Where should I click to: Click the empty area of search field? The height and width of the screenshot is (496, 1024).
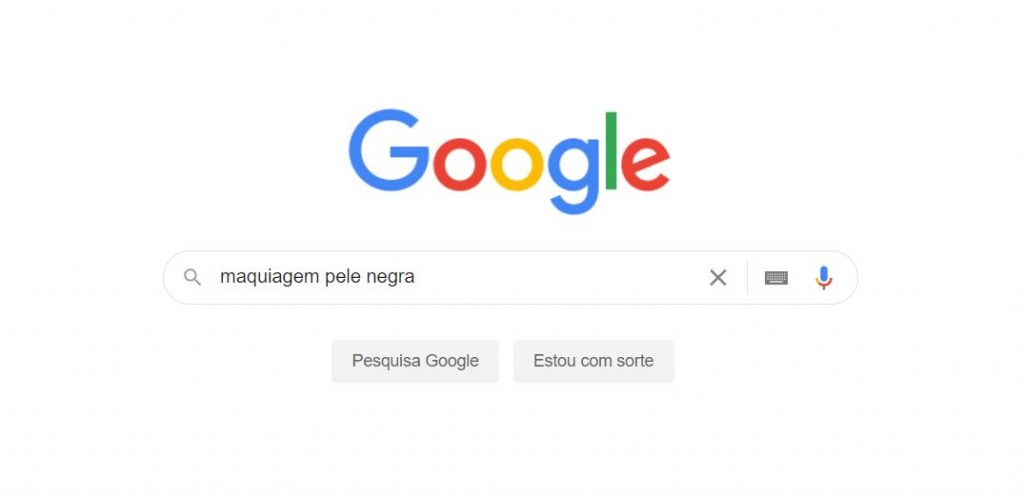pyautogui.click(x=562, y=277)
